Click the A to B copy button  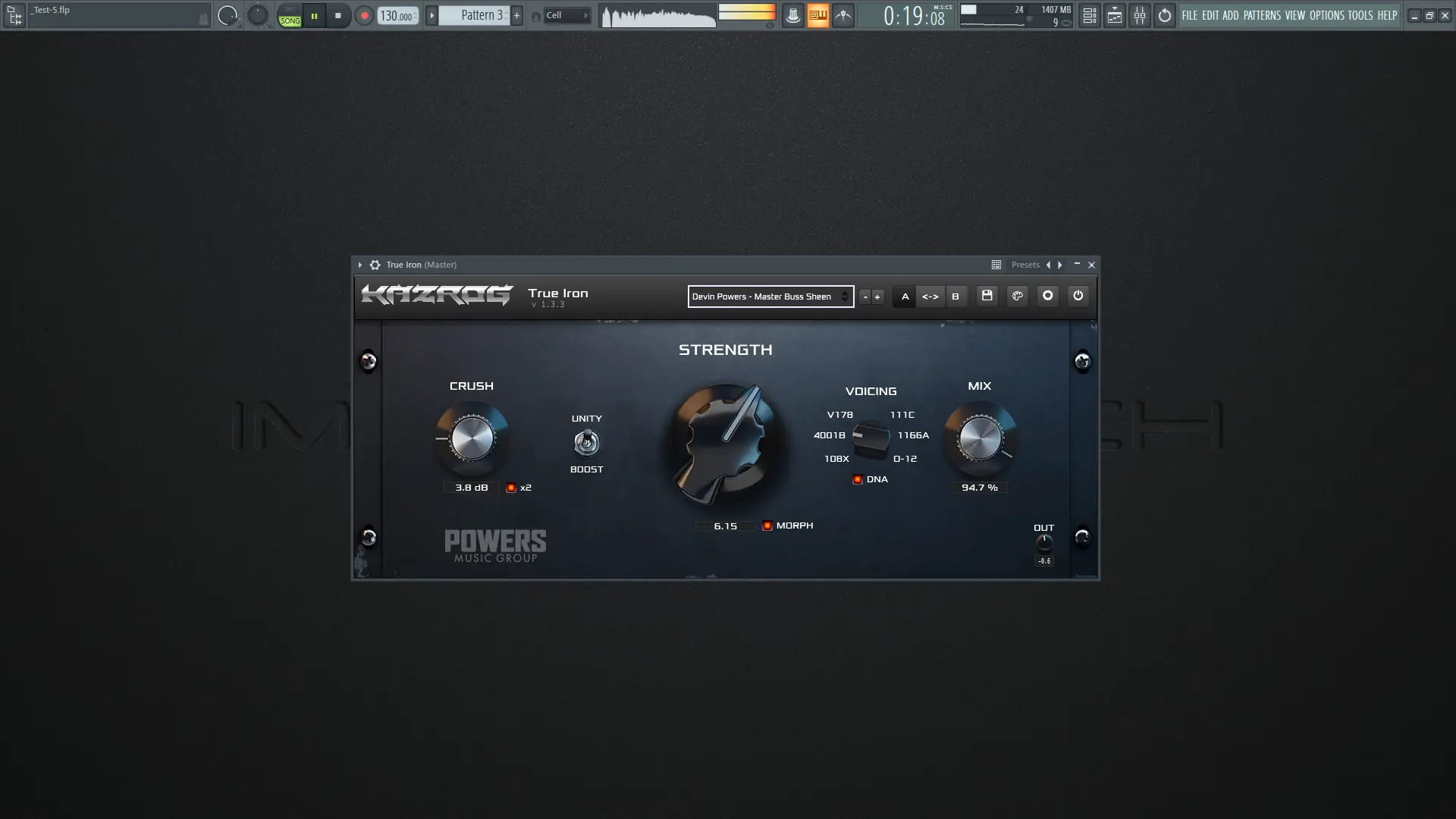(930, 297)
